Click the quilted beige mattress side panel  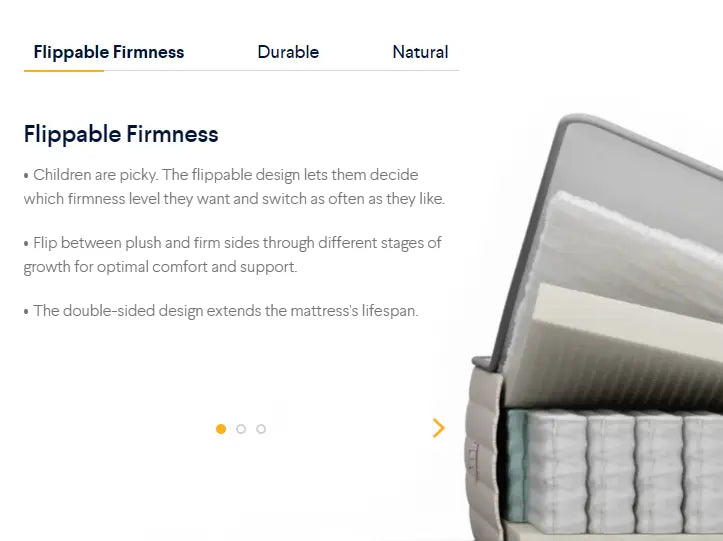click(x=482, y=457)
